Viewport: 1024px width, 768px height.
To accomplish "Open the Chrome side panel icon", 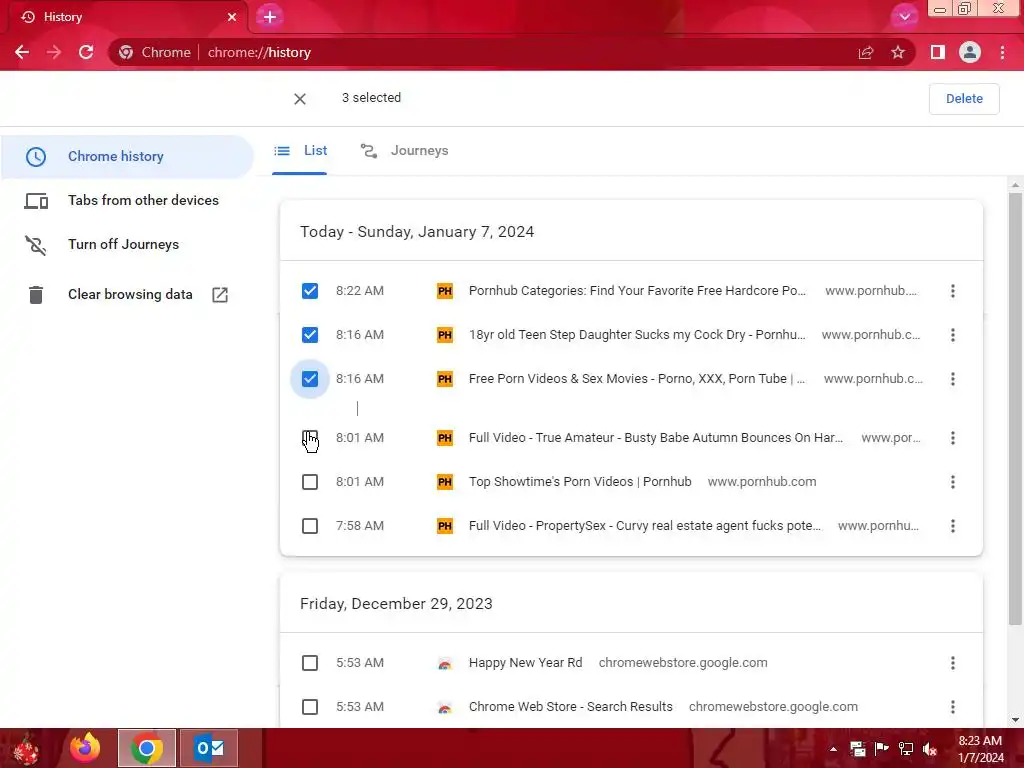I will coord(938,52).
